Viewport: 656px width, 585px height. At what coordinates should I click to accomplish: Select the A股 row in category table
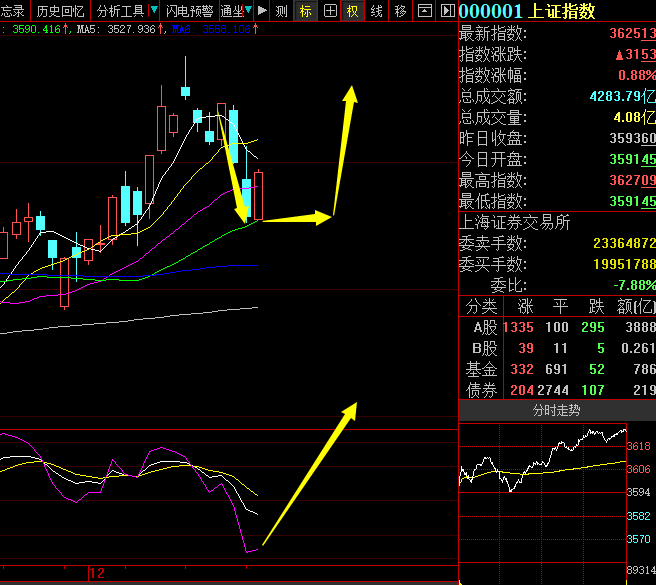(x=557, y=327)
